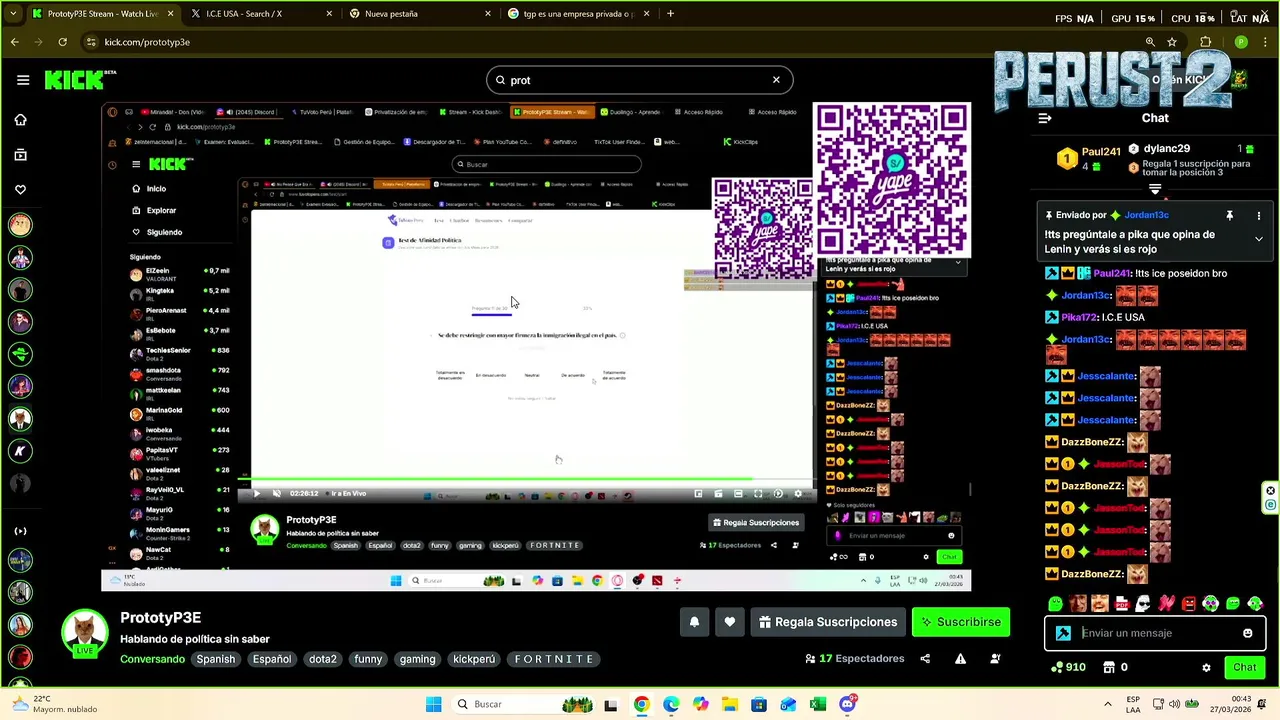This screenshot has height=720, width=1280.
Task: Show hidden system tray icons
Action: pyautogui.click(x=1107, y=704)
